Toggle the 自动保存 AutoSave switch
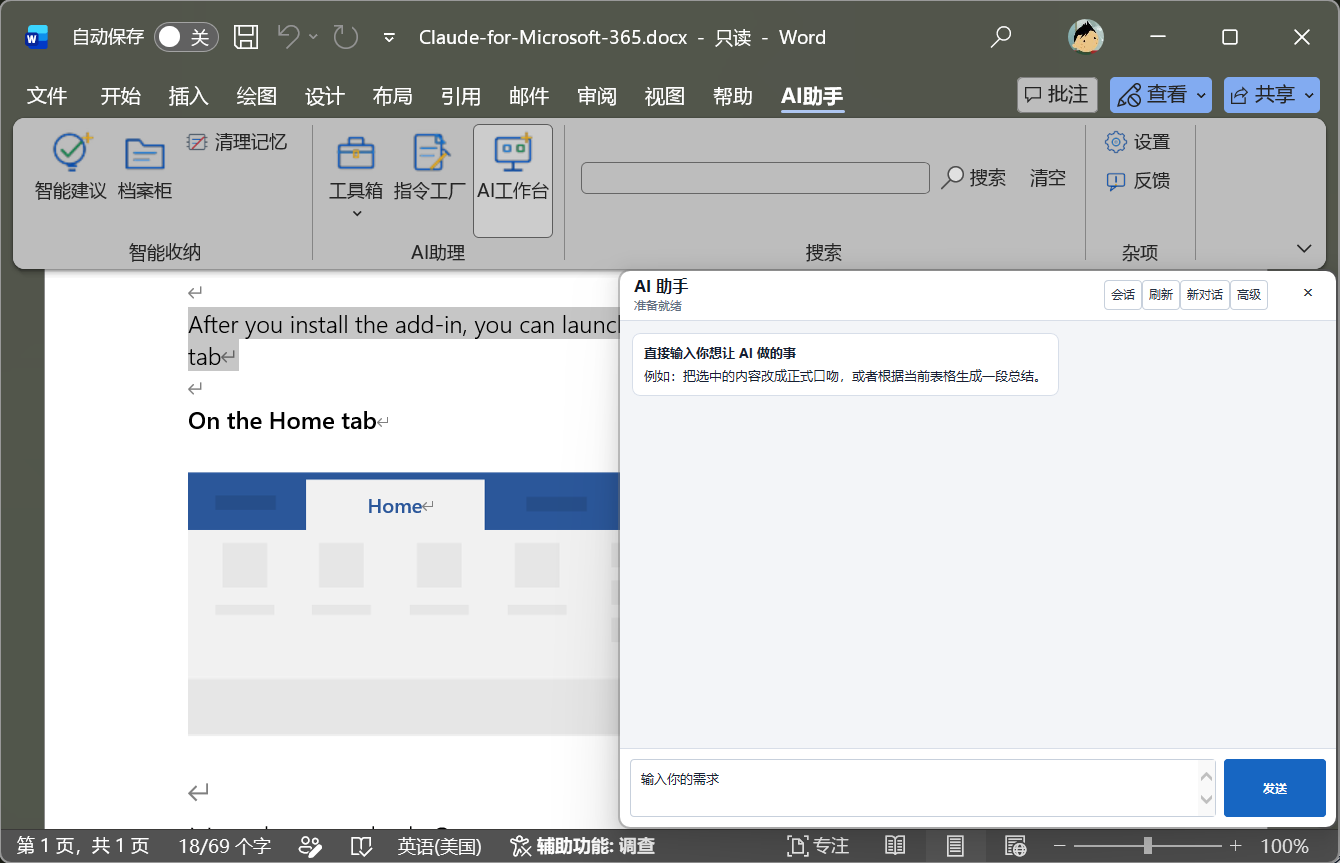 pos(186,38)
